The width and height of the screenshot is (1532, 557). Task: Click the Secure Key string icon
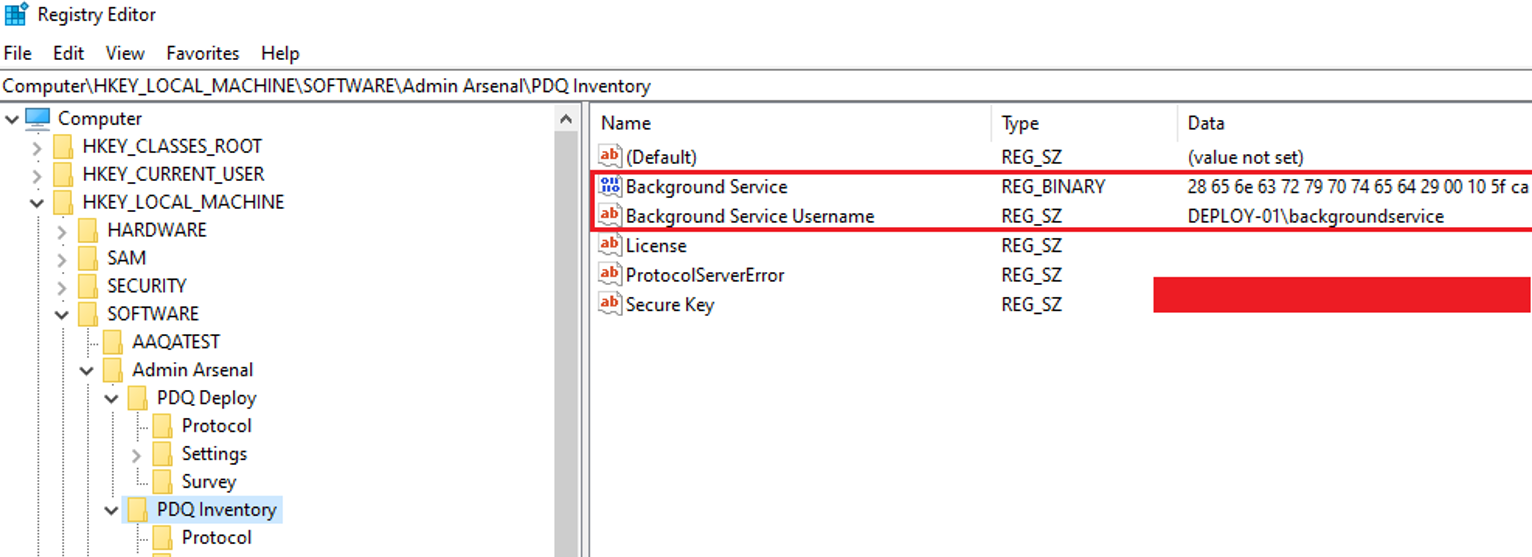[610, 303]
